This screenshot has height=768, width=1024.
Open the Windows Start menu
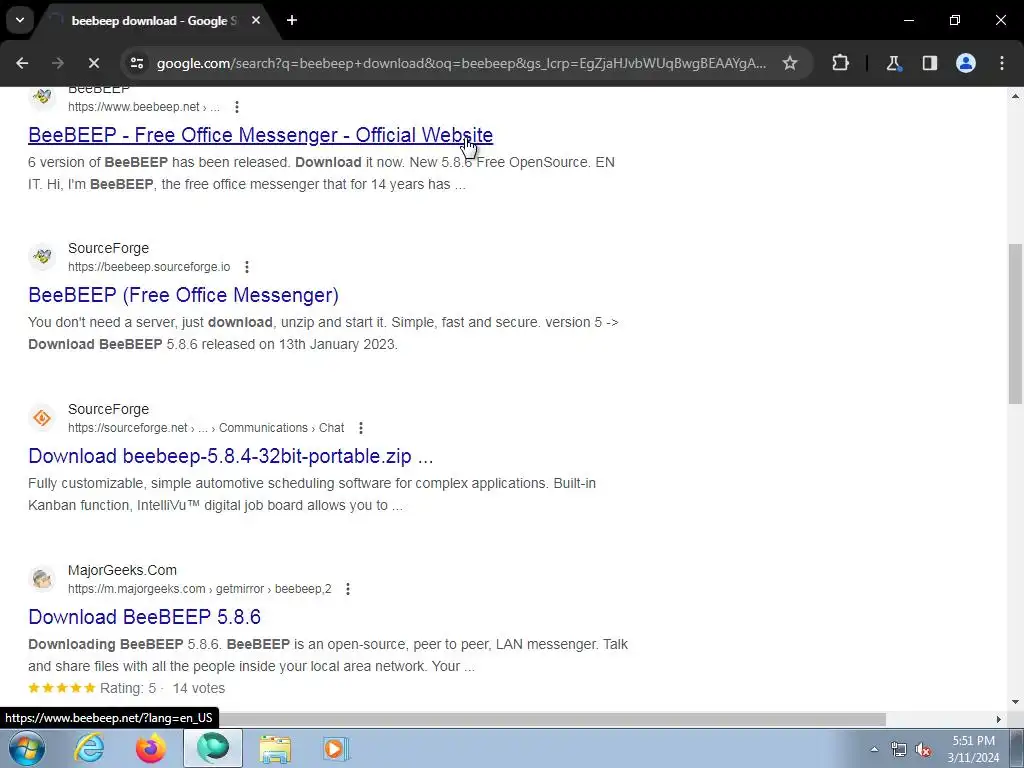(27, 748)
